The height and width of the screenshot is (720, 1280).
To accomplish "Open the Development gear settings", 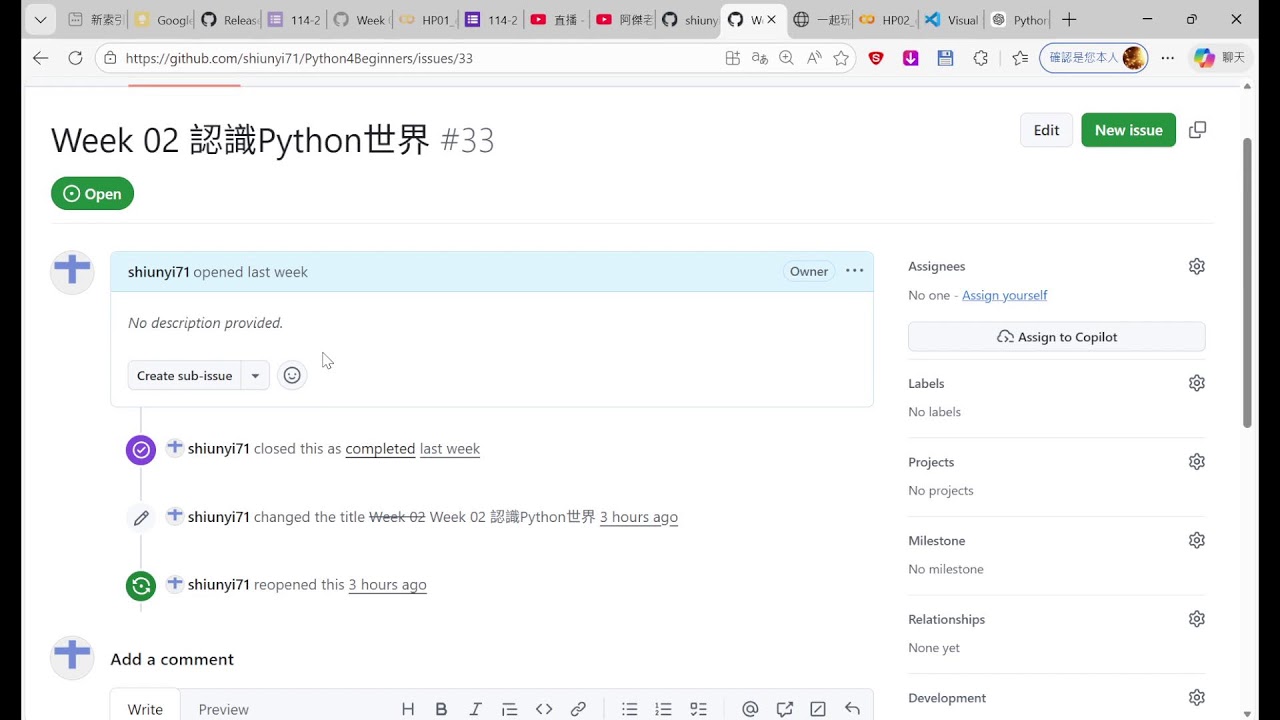I will (1196, 698).
